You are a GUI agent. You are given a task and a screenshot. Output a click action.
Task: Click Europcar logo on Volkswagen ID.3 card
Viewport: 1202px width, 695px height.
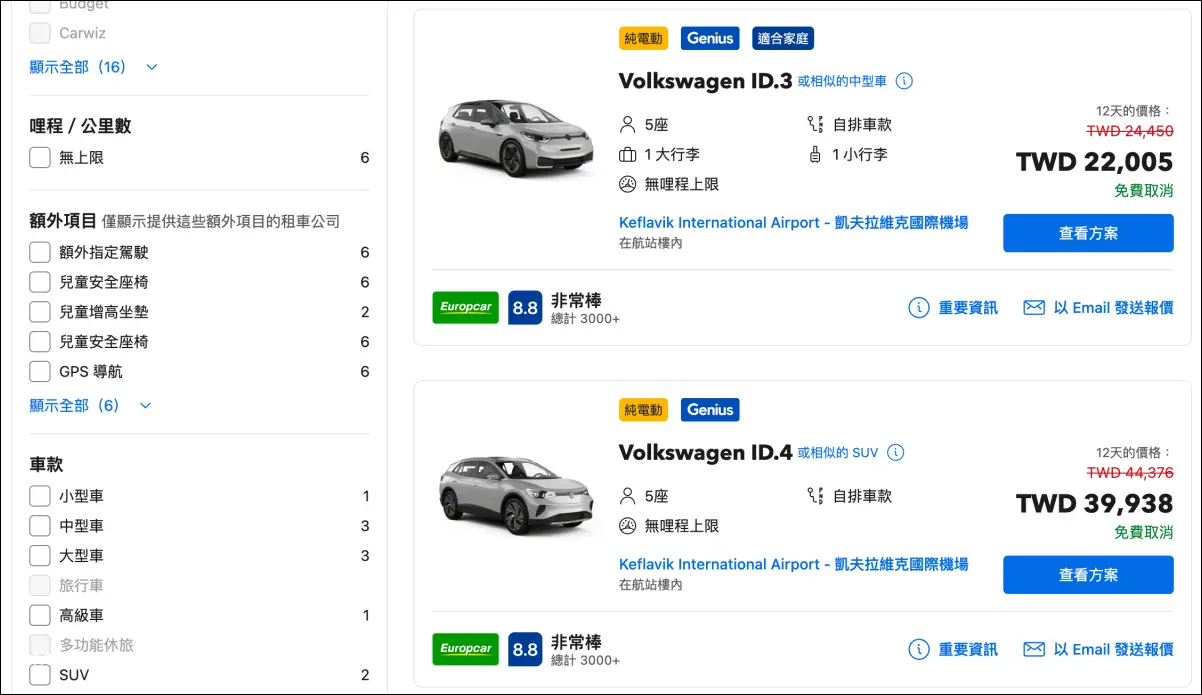tap(465, 308)
